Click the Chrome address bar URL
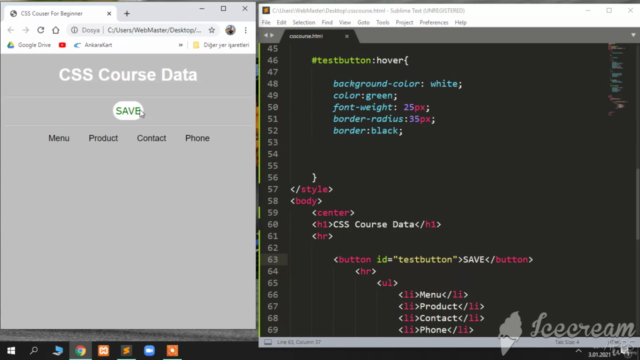The width and height of the screenshot is (640, 360). 154,30
